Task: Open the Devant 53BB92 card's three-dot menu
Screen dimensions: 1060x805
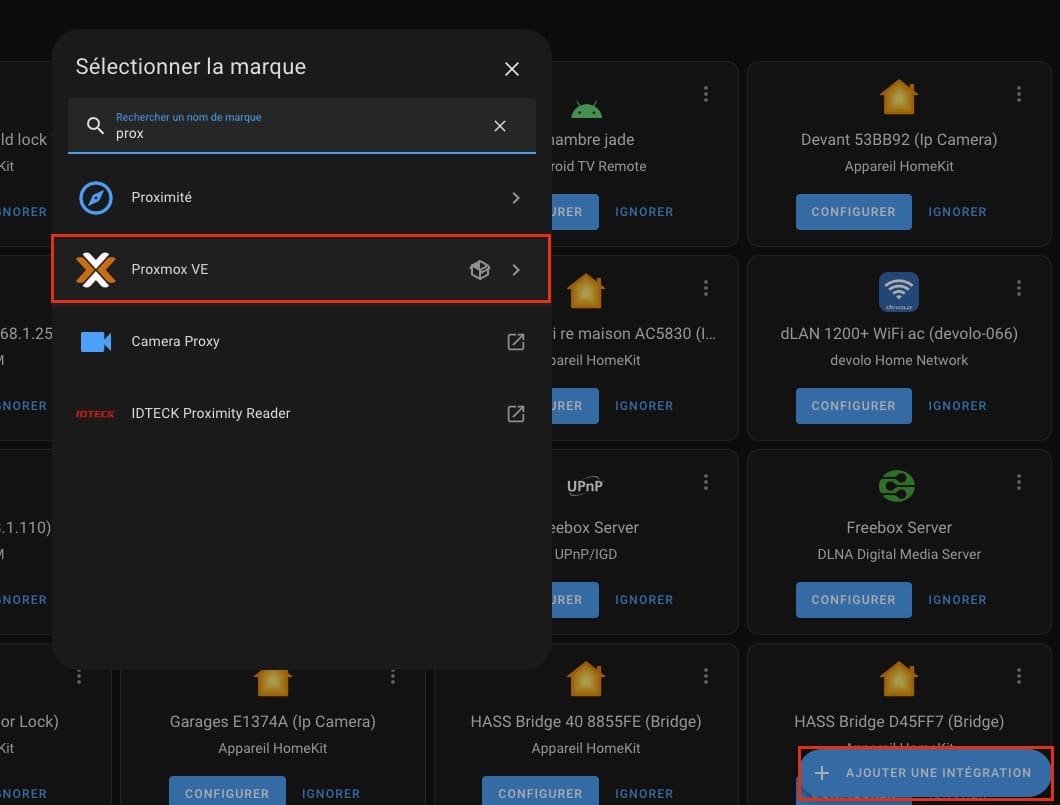Action: point(1019,94)
